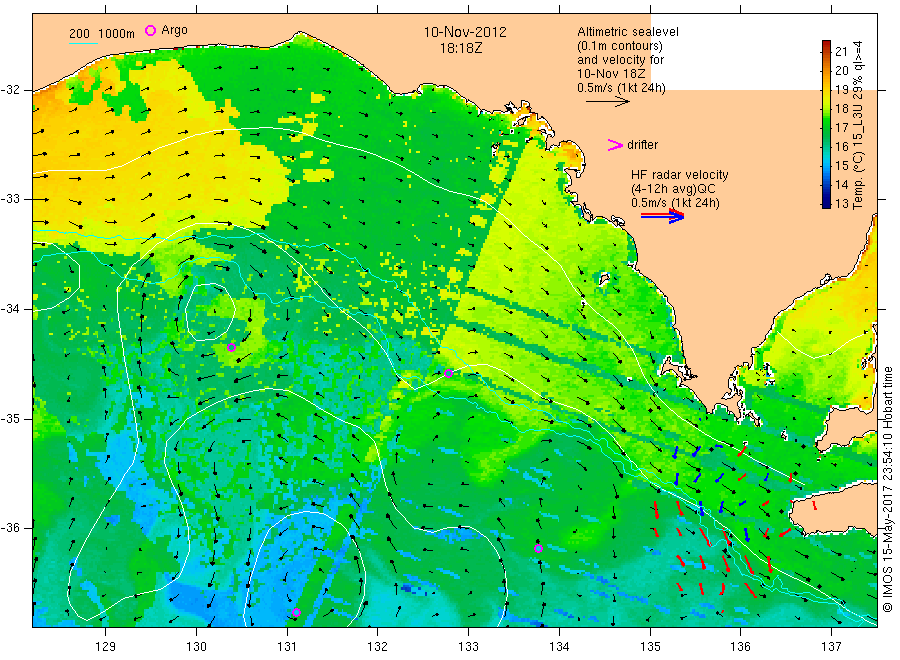The height and width of the screenshot is (660, 900).
Task: Click the longitude axis label 130
Action: click(196, 647)
